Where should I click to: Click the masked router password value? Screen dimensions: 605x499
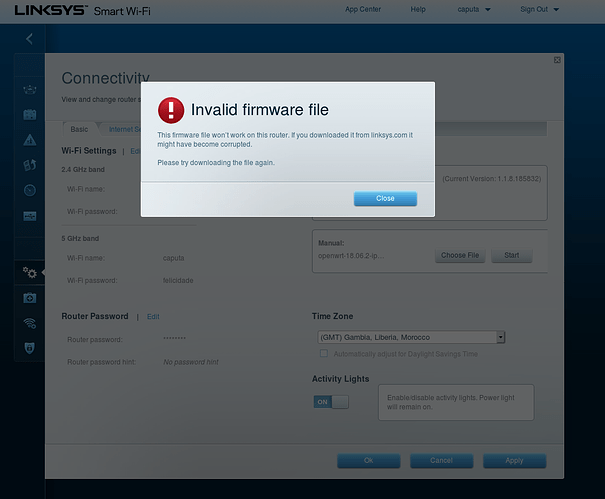(x=174, y=338)
